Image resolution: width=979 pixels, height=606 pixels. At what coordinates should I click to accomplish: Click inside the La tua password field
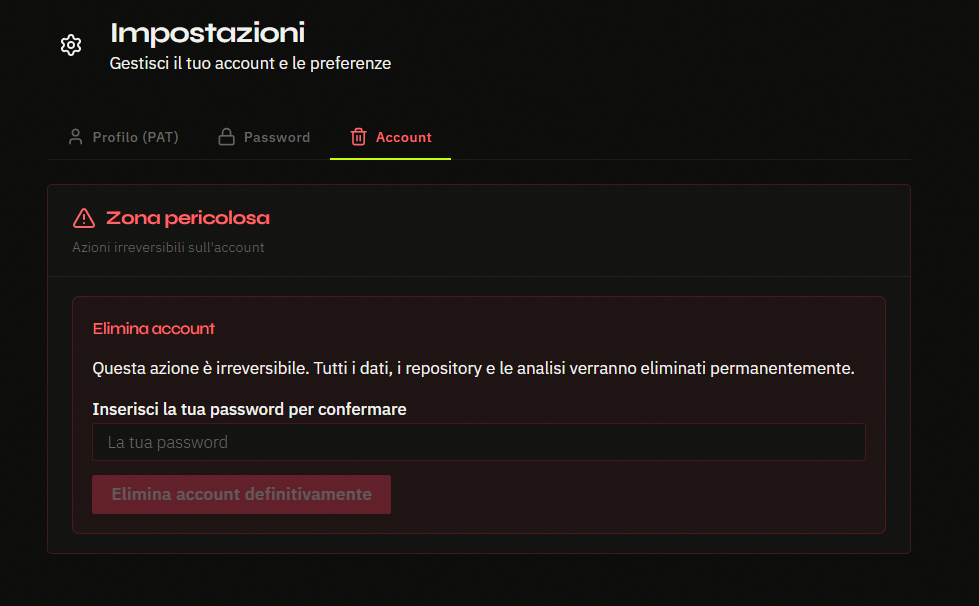click(x=478, y=441)
